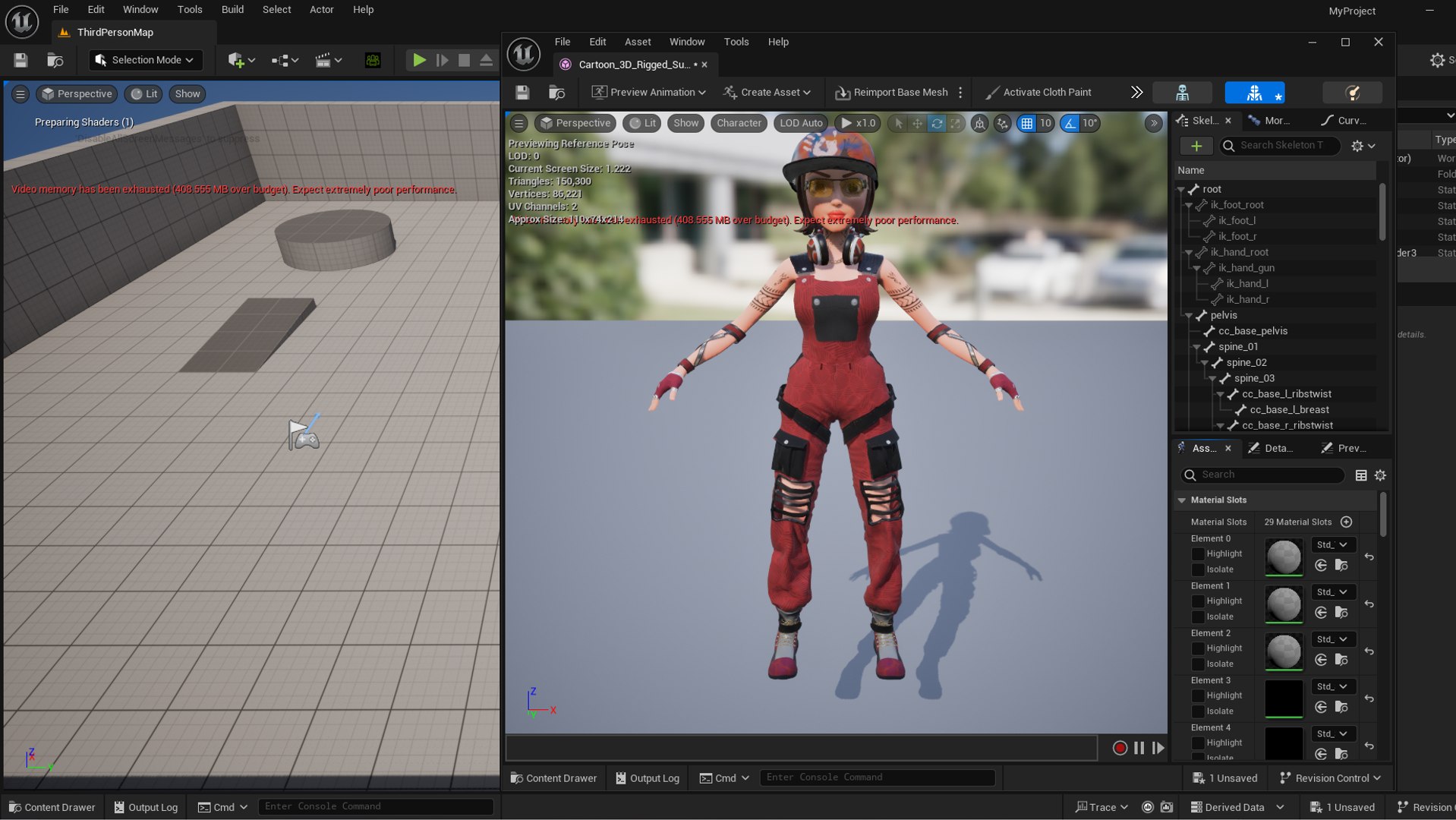Open the Actor menu in main editor
Screen dimensions: 1456x820
(x=322, y=10)
